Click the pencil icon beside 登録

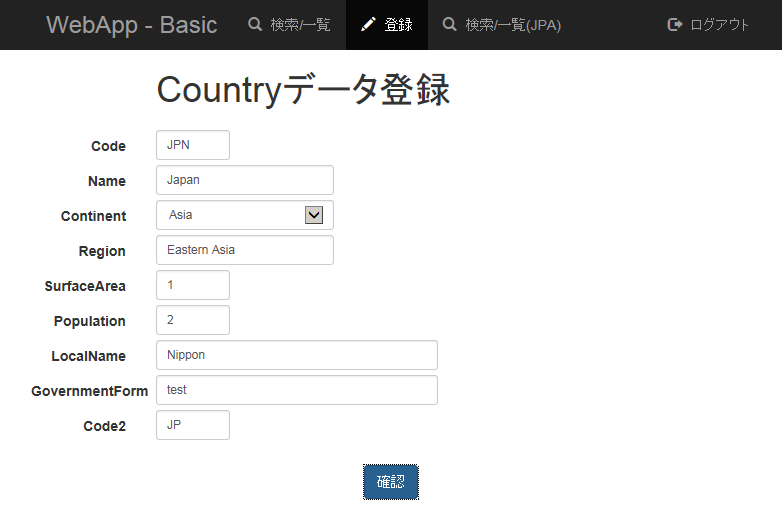pos(368,24)
